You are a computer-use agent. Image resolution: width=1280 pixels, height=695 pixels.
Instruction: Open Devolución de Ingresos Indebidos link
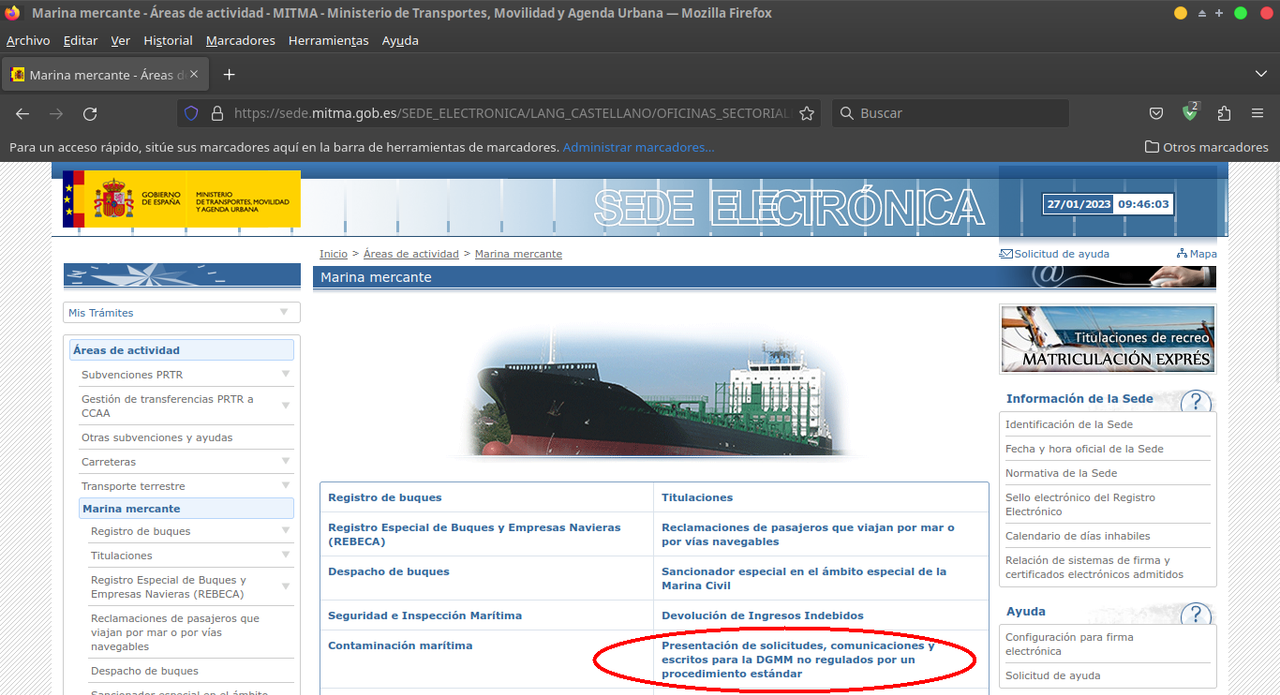[x=762, y=616]
